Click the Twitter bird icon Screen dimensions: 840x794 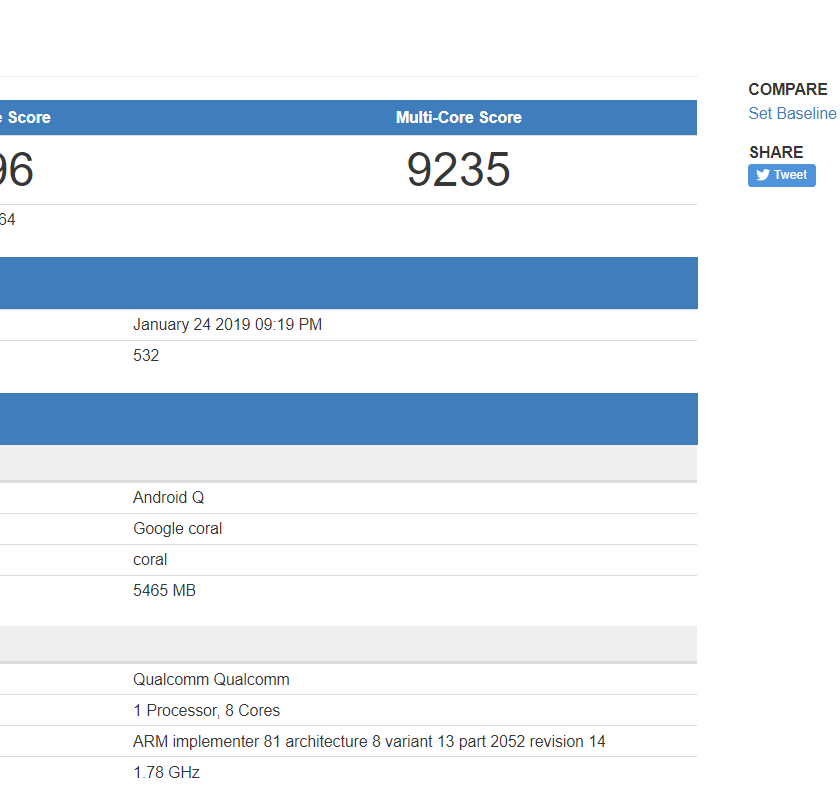[763, 175]
